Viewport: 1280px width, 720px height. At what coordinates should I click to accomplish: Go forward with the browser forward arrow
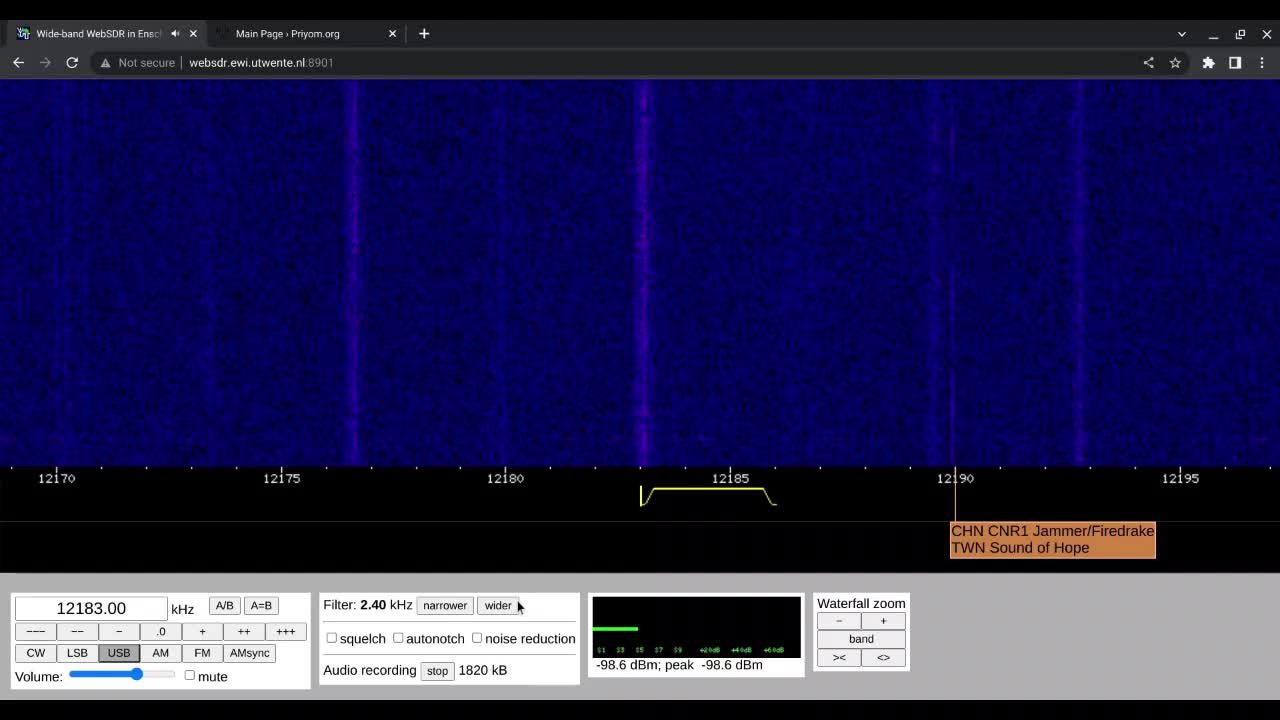pyautogui.click(x=45, y=62)
